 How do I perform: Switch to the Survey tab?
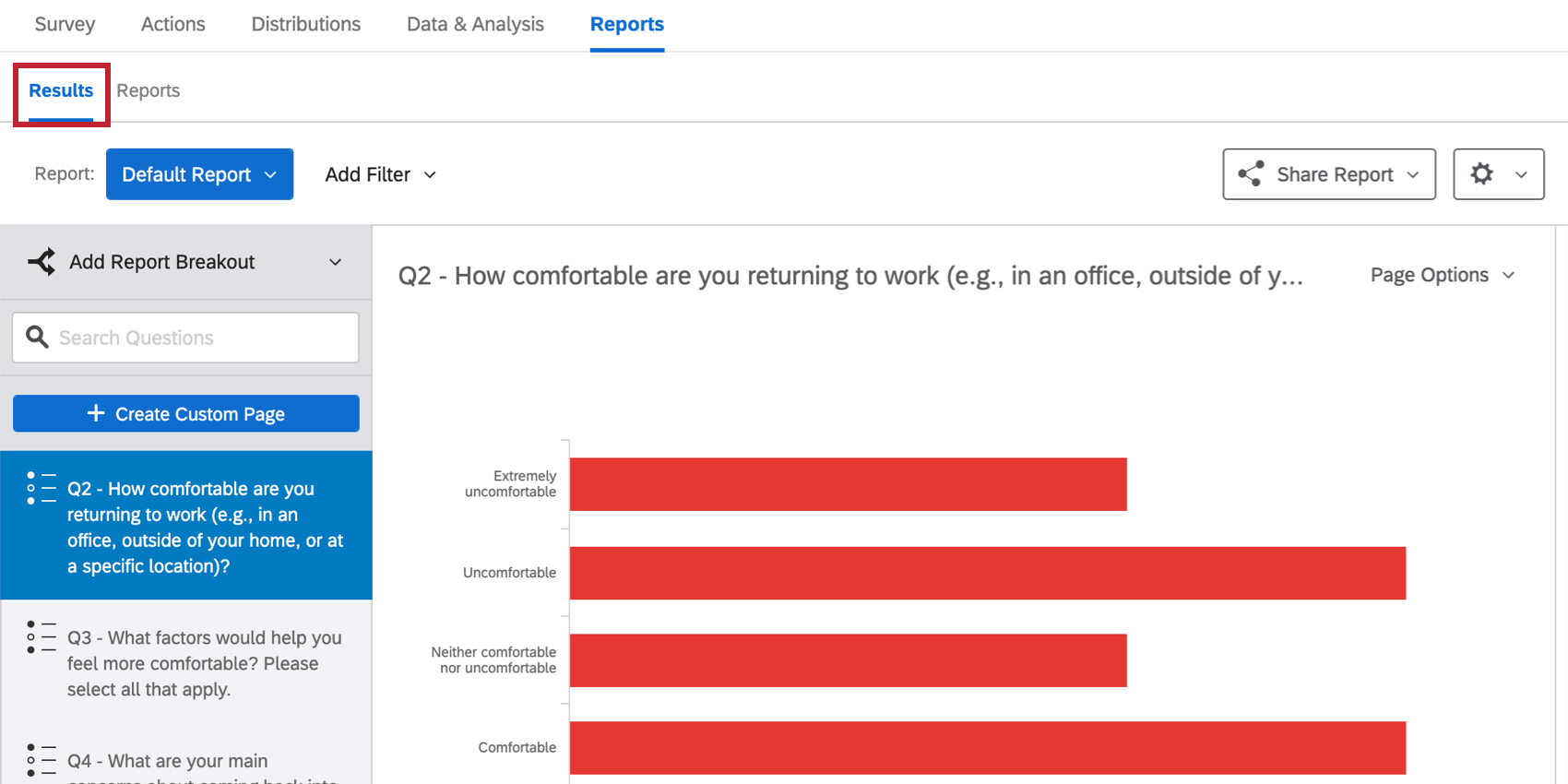click(x=64, y=24)
